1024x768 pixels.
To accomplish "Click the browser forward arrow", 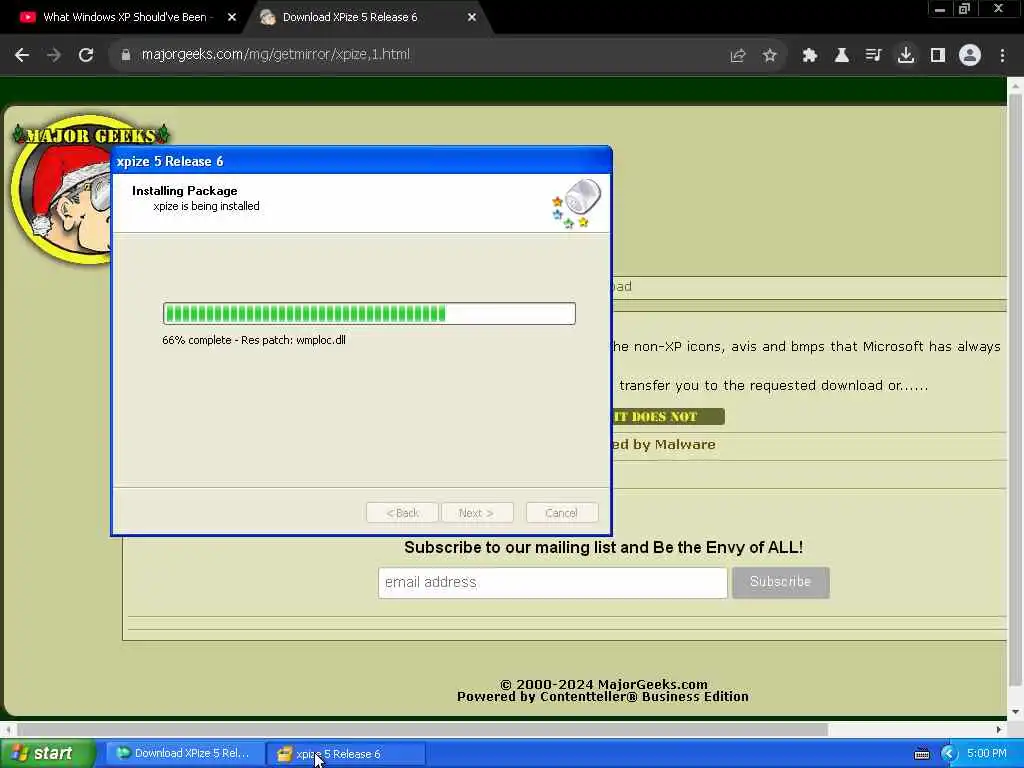I will [54, 55].
